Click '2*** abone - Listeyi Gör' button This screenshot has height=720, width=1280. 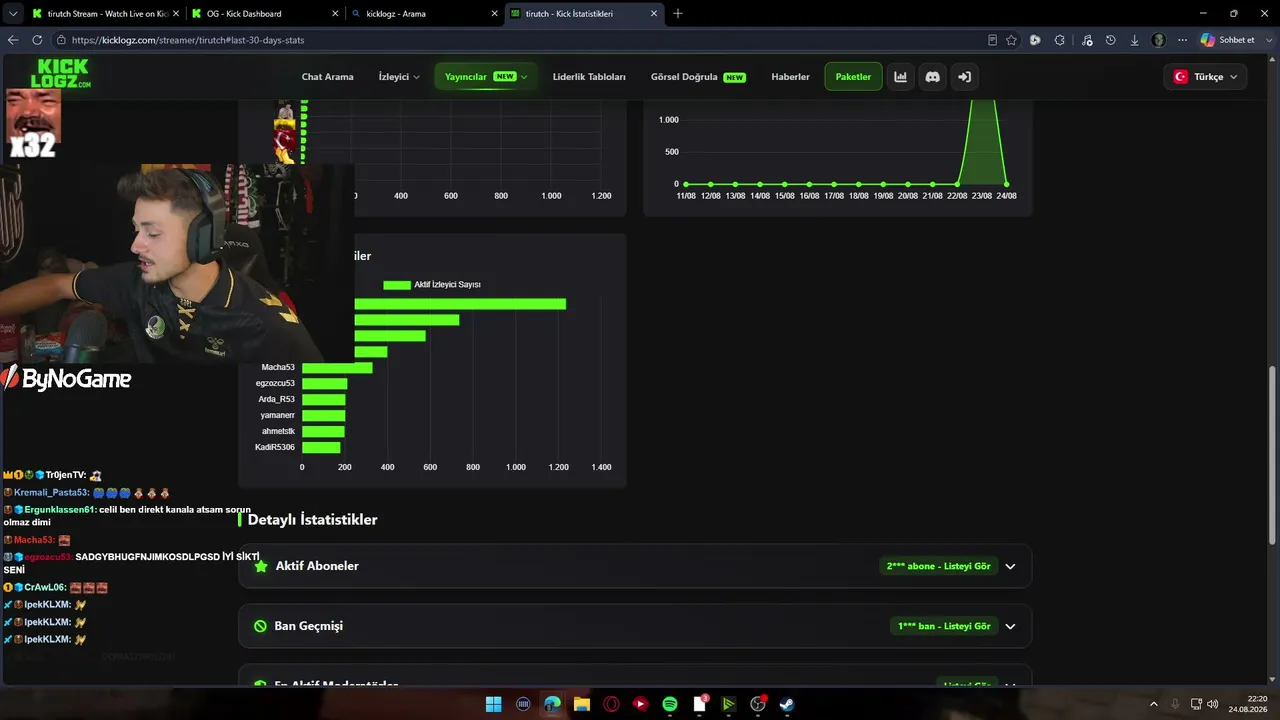pos(939,566)
